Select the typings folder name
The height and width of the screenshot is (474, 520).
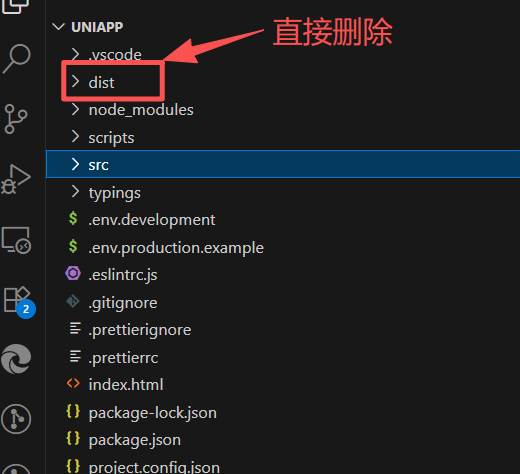(115, 193)
